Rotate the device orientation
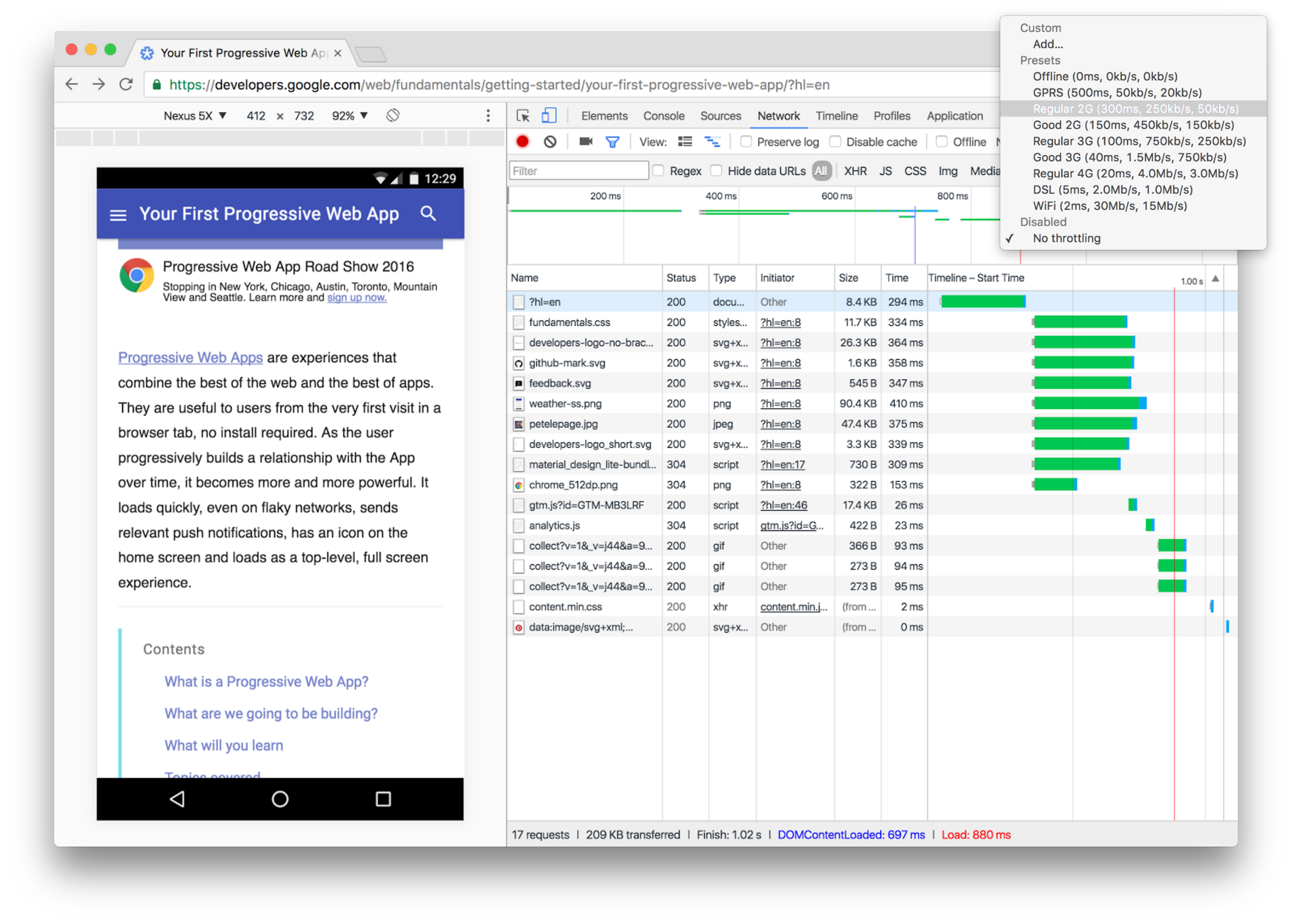Screen dimensions: 1312x924 pos(393,115)
